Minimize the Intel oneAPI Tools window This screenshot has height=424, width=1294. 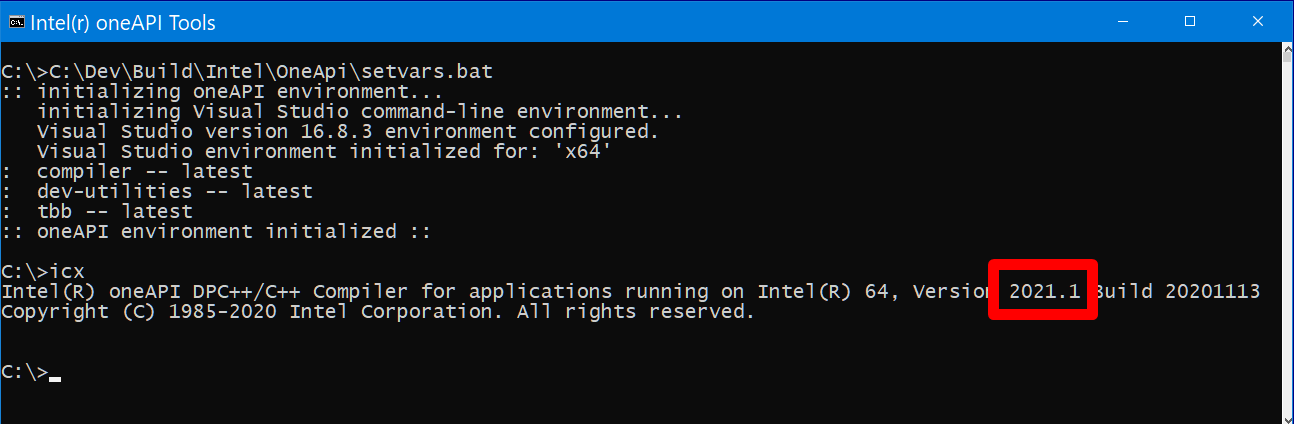1131,21
